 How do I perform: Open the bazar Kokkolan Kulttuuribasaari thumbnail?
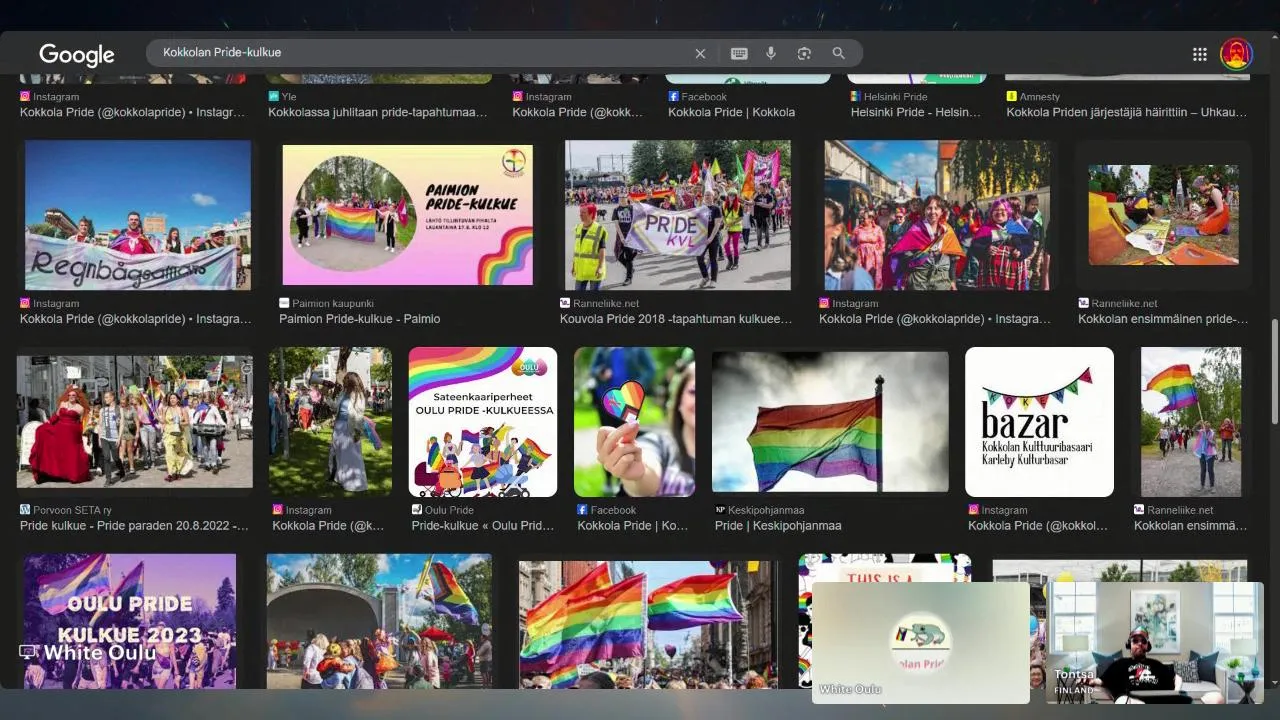pyautogui.click(x=1039, y=422)
